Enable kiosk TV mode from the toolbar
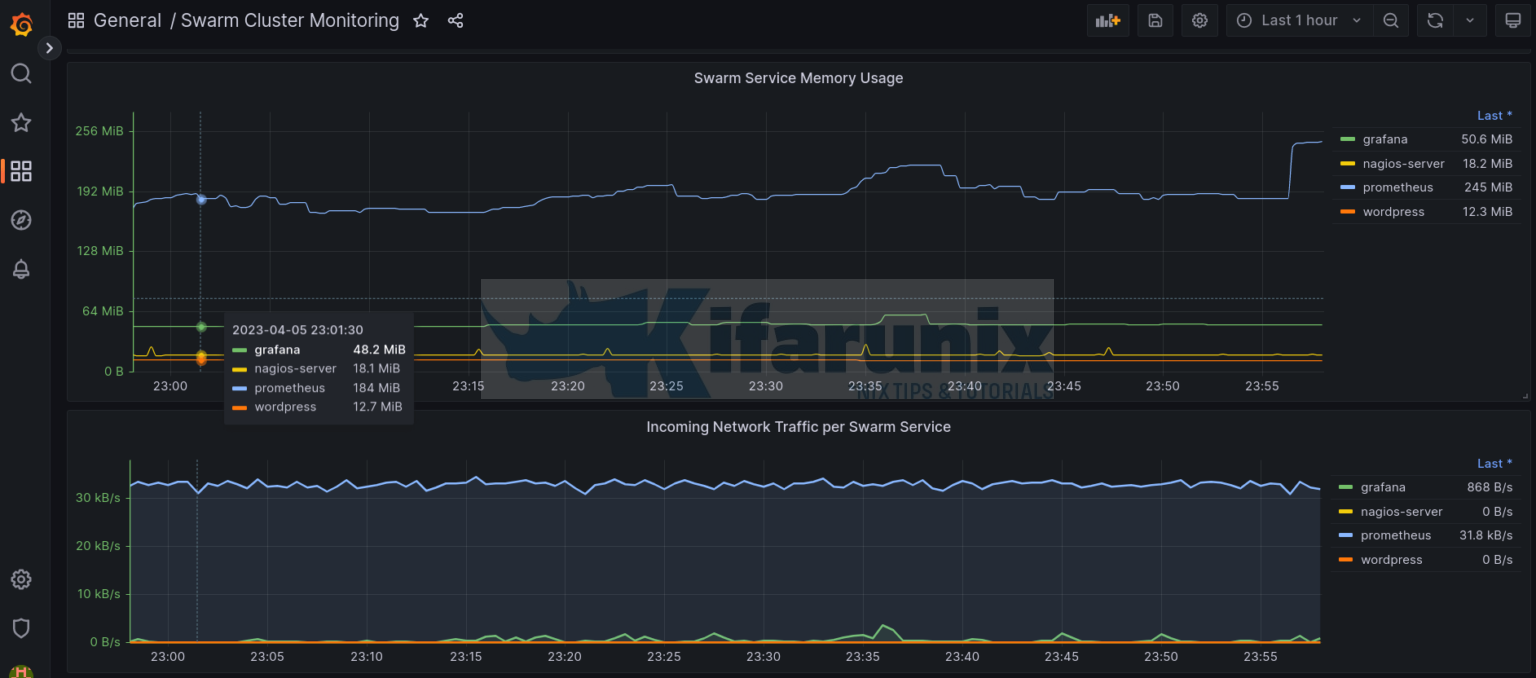1536x678 pixels. point(1513,20)
